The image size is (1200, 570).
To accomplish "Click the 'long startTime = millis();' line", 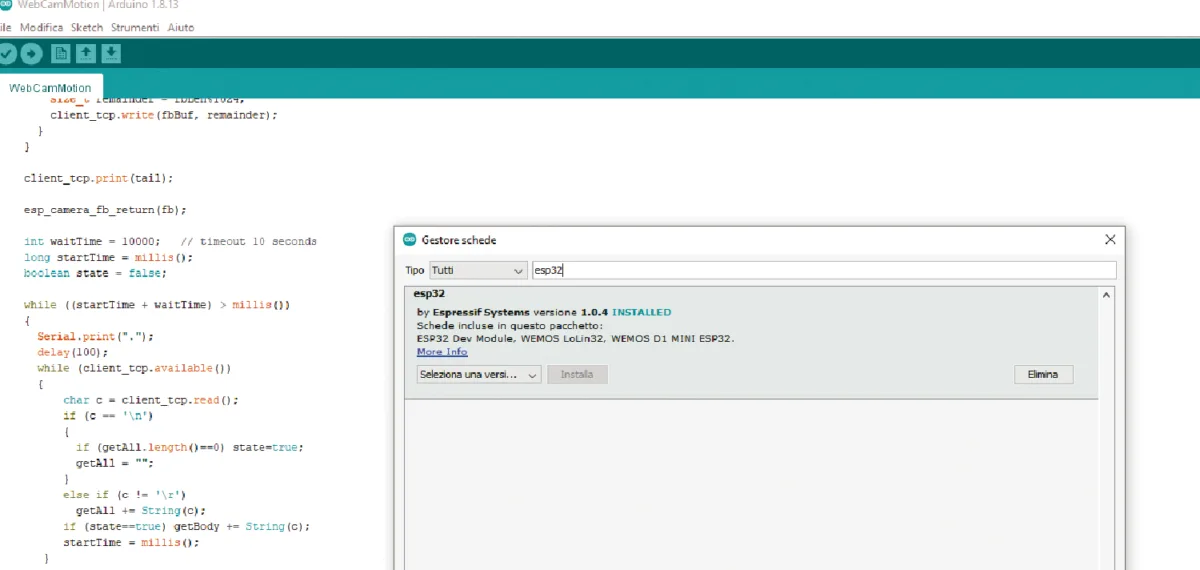I will [108, 258].
